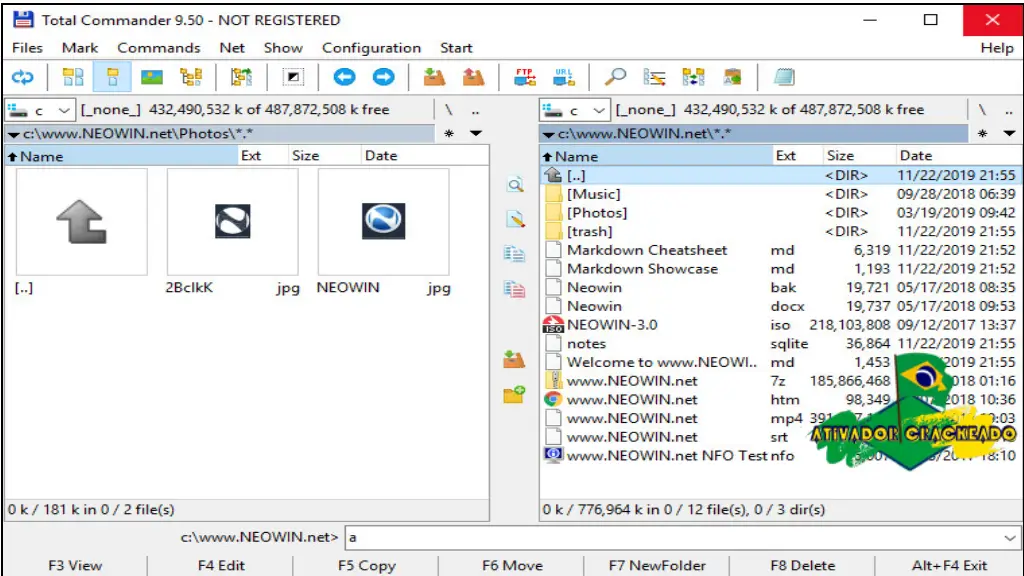Expand the command line history dropdown
Image resolution: width=1024 pixels, height=576 pixels.
[1010, 538]
